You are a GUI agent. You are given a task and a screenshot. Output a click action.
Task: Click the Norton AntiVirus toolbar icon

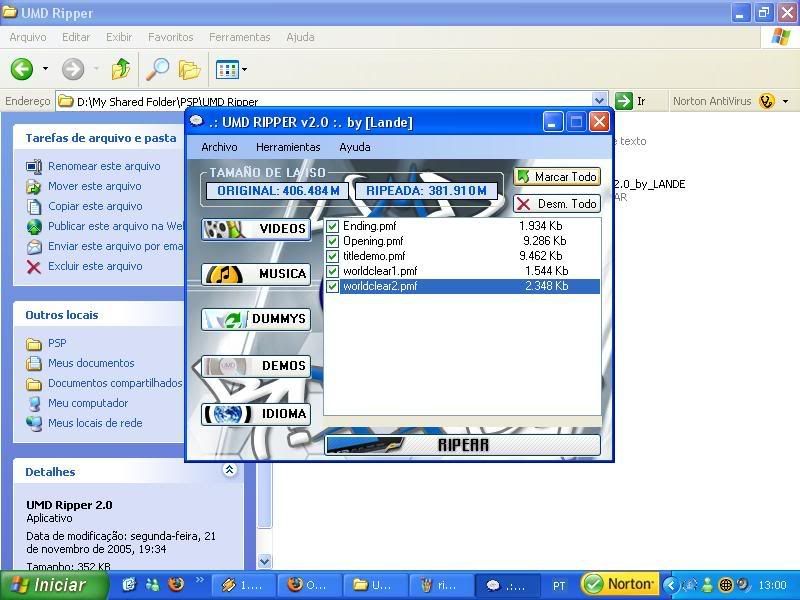tap(766, 101)
